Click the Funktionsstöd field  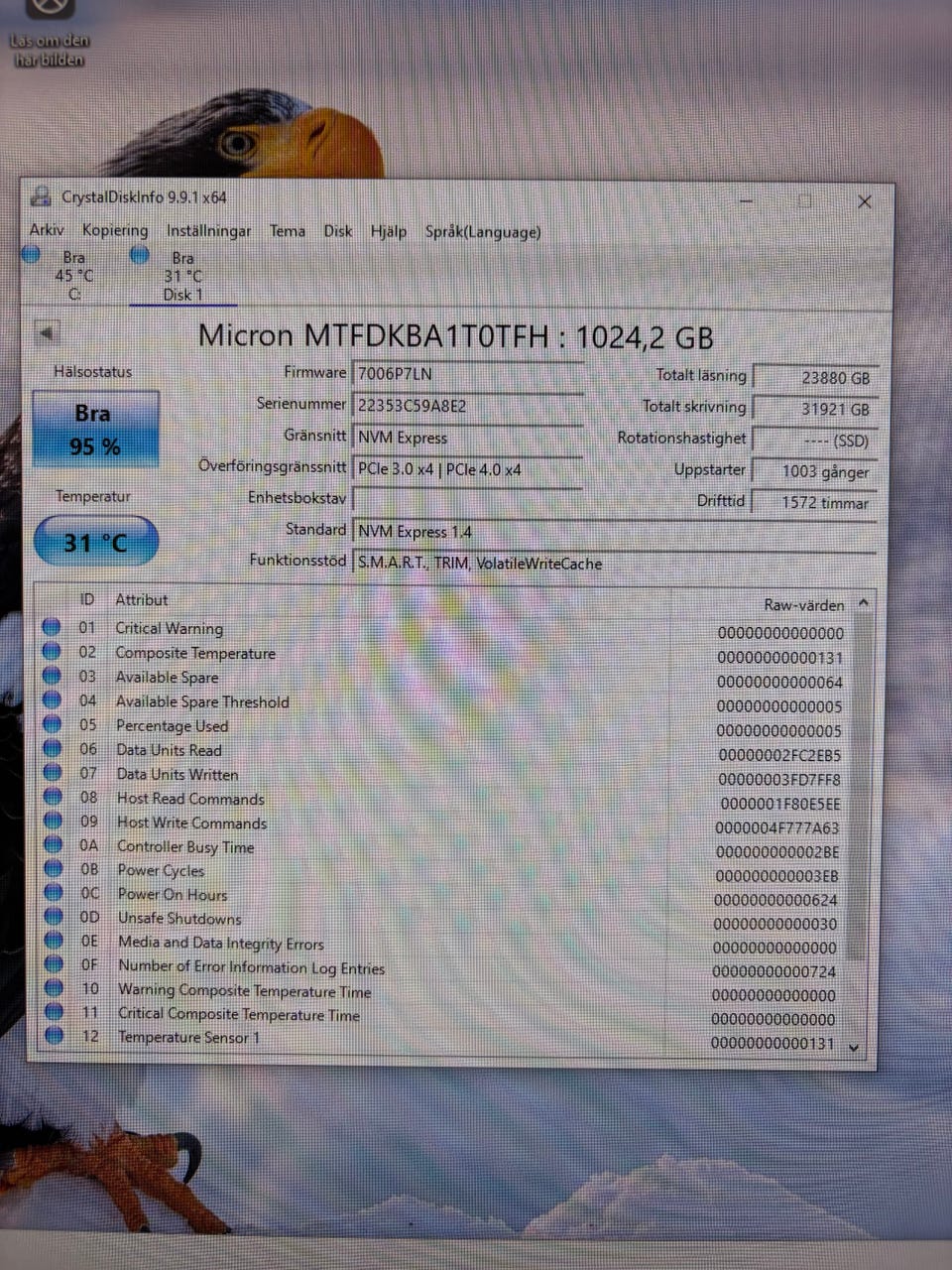(615, 564)
